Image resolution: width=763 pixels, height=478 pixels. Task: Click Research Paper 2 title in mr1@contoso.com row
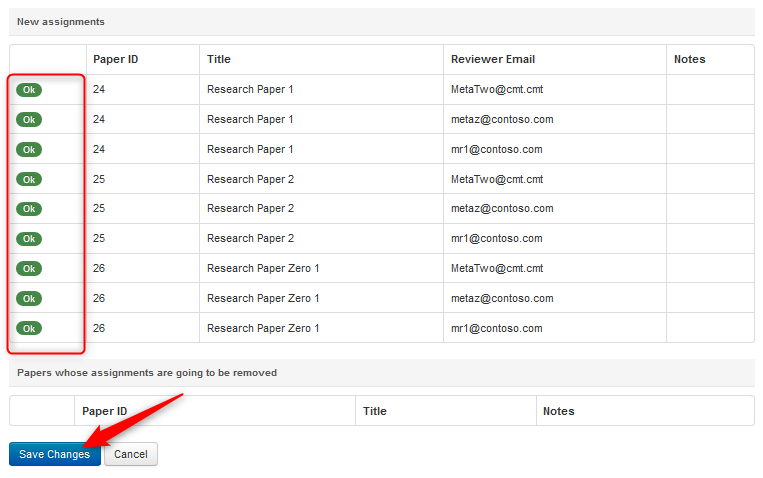coord(251,239)
